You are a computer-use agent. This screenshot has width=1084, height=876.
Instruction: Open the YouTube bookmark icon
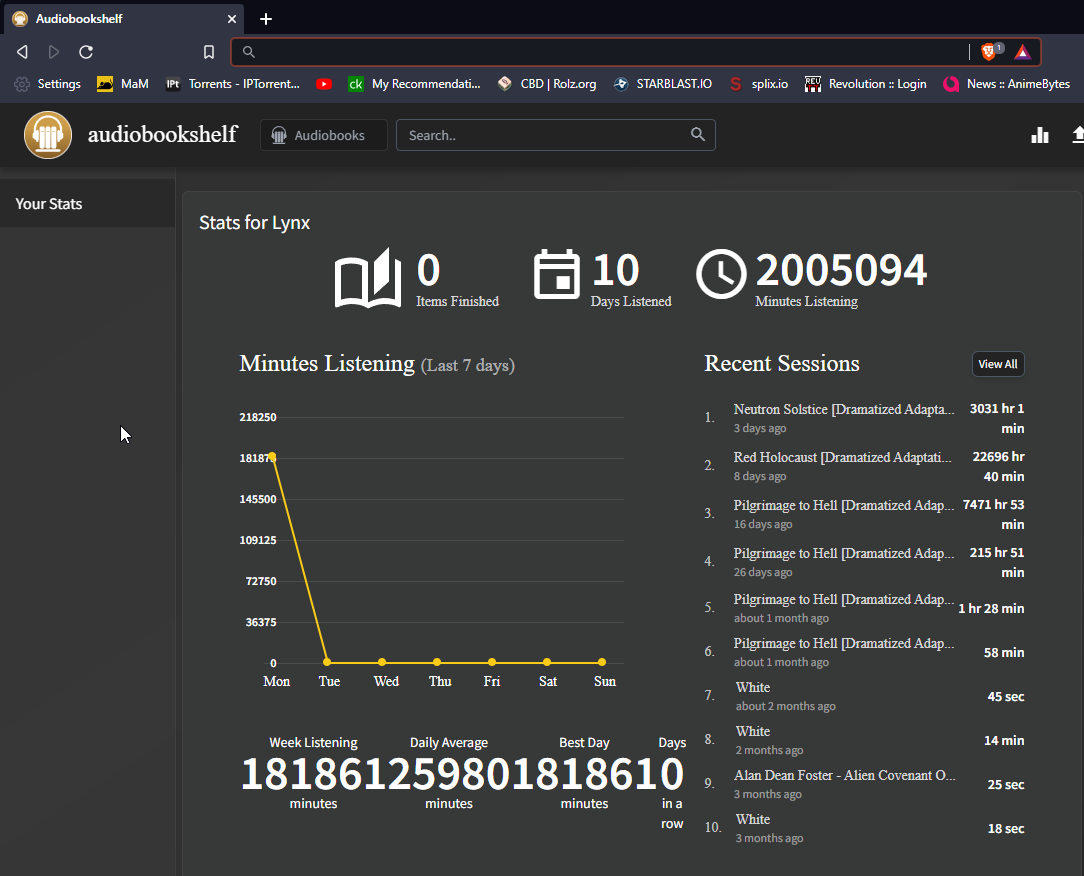[324, 84]
